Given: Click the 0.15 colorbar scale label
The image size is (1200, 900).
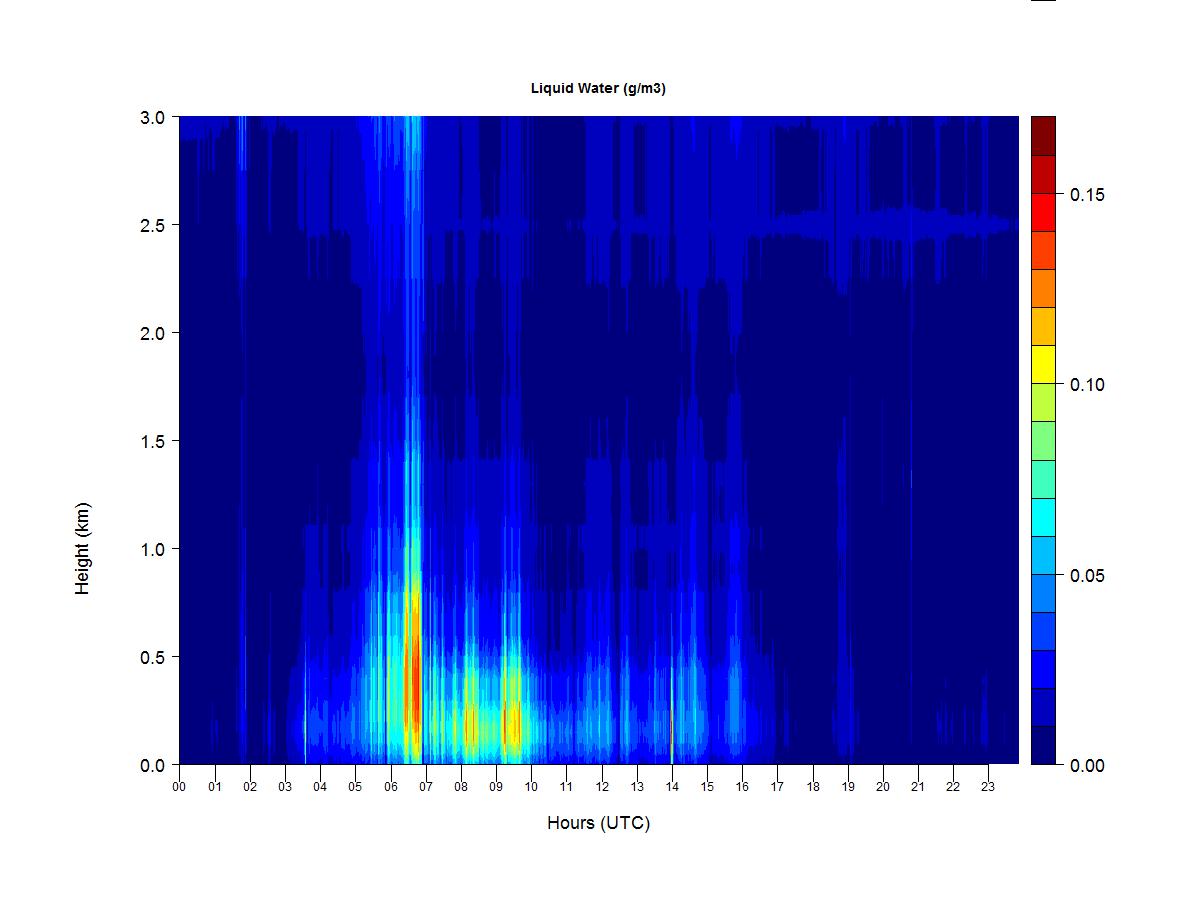Looking at the screenshot, I should pos(1087,194).
